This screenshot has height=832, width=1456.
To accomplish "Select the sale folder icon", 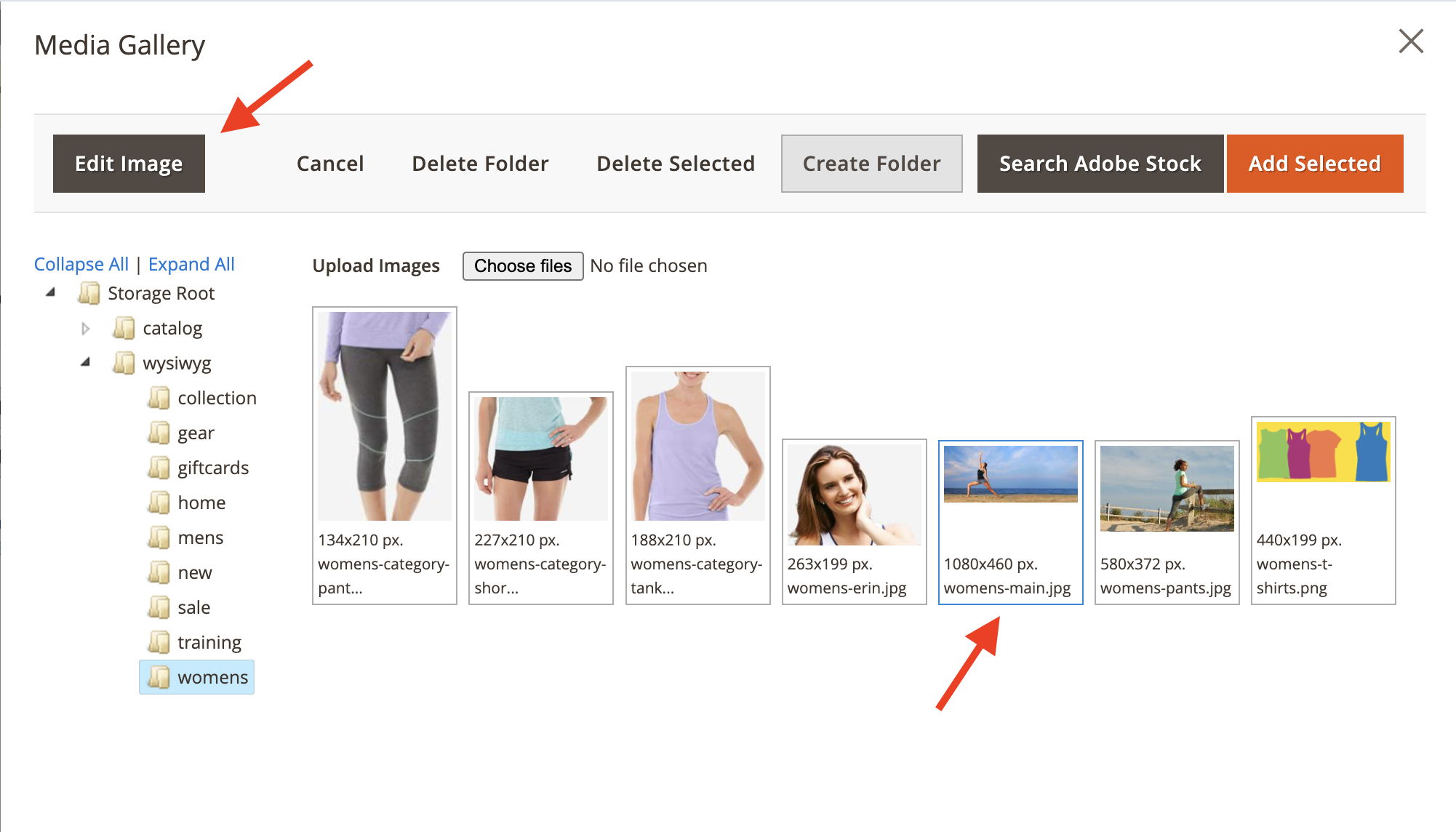I will pyautogui.click(x=159, y=607).
